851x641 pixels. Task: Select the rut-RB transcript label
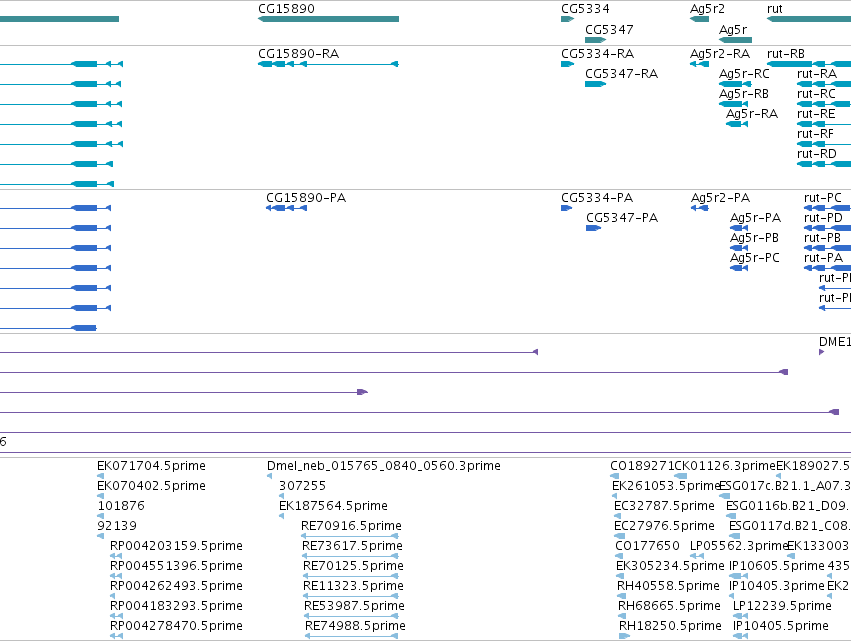pos(786,54)
